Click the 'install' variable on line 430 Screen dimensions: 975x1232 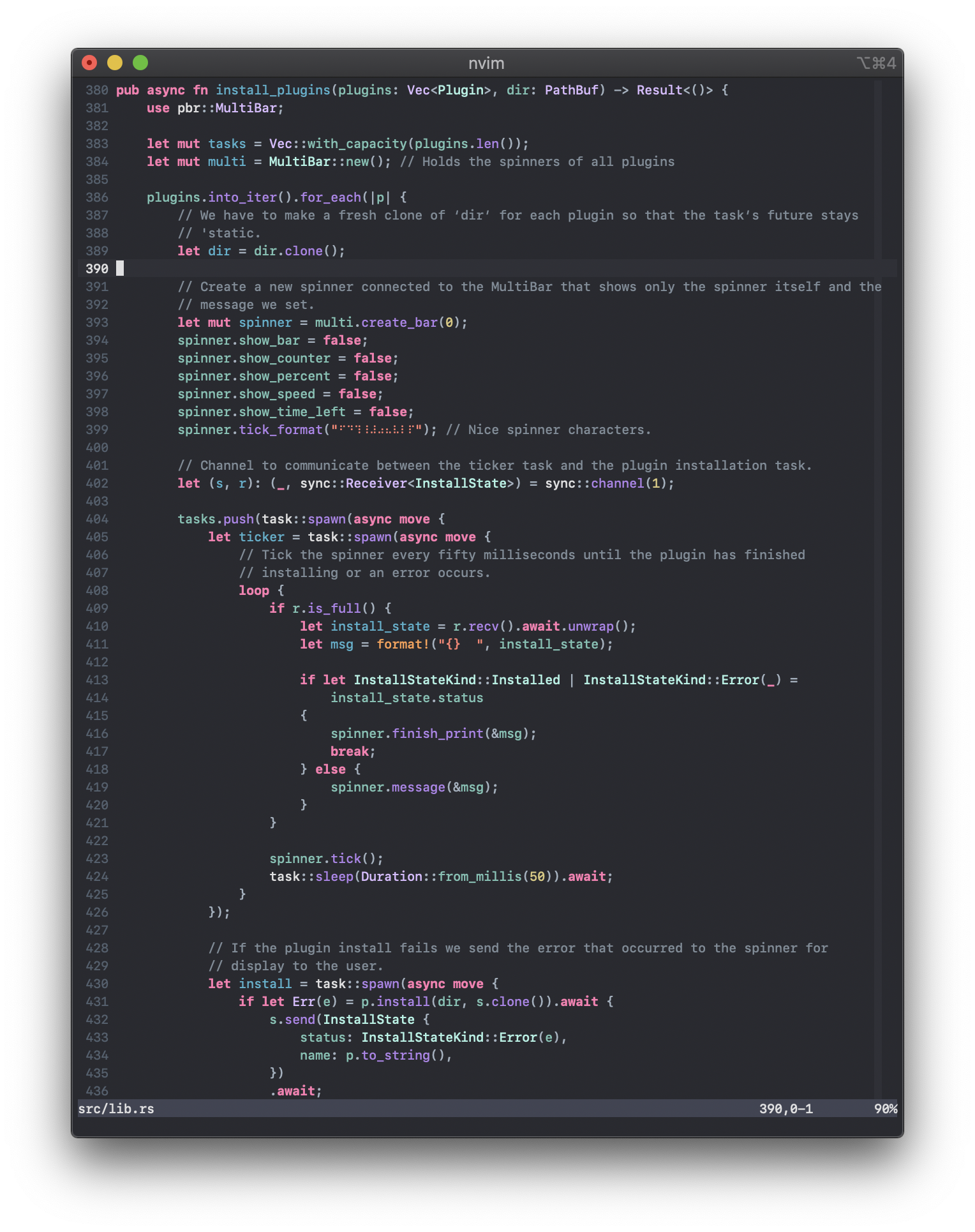[x=265, y=984]
